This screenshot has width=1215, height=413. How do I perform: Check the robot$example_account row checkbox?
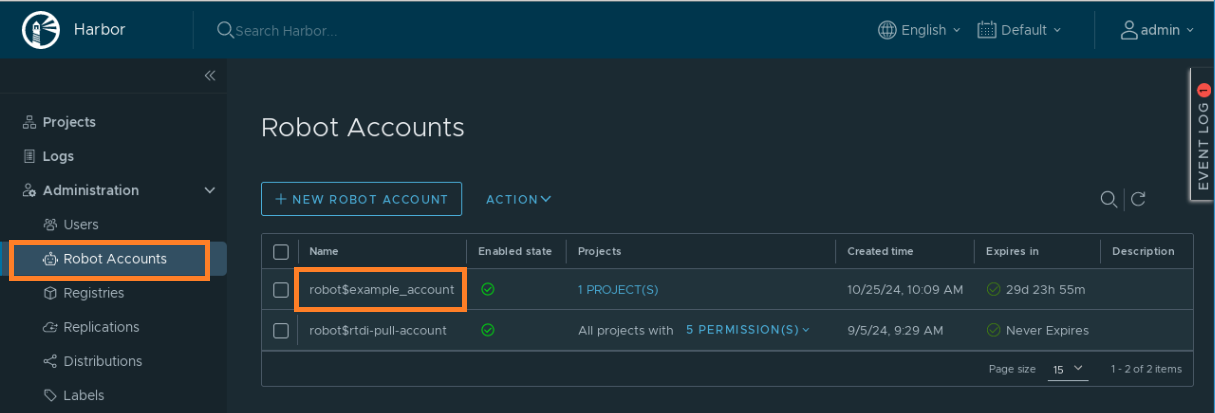[x=281, y=290]
